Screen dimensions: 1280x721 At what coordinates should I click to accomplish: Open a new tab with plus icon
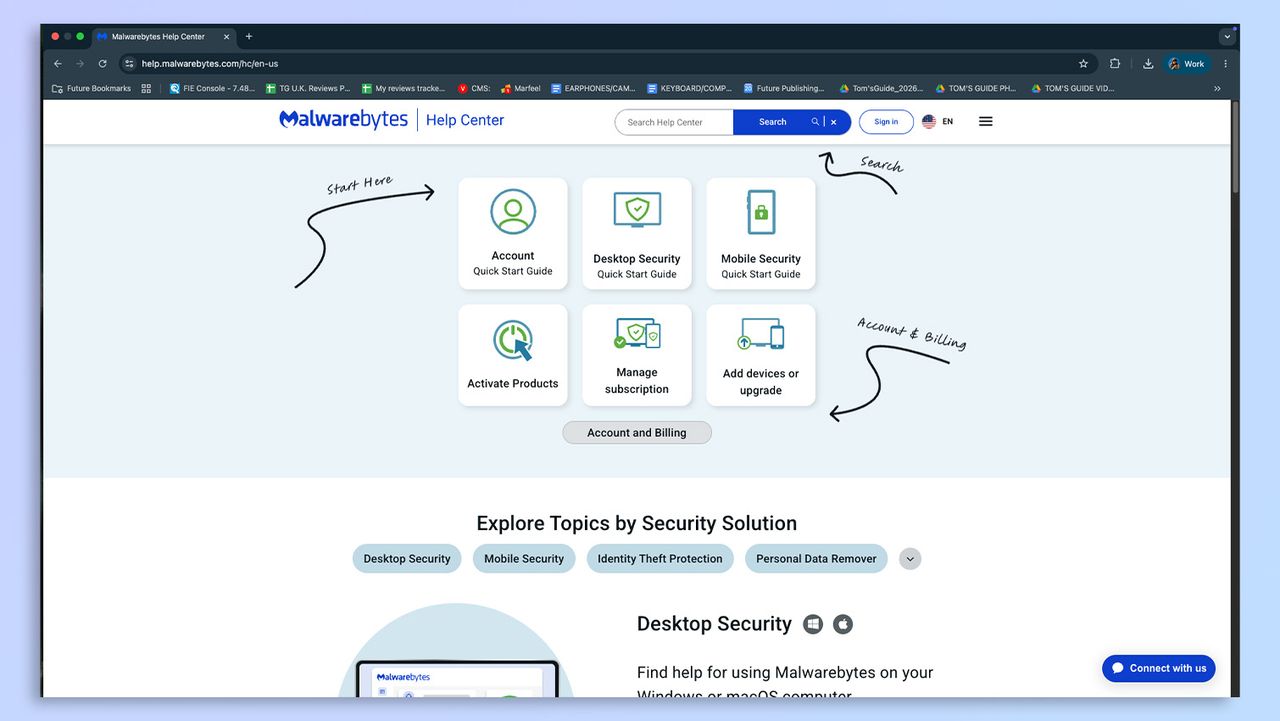click(x=249, y=37)
